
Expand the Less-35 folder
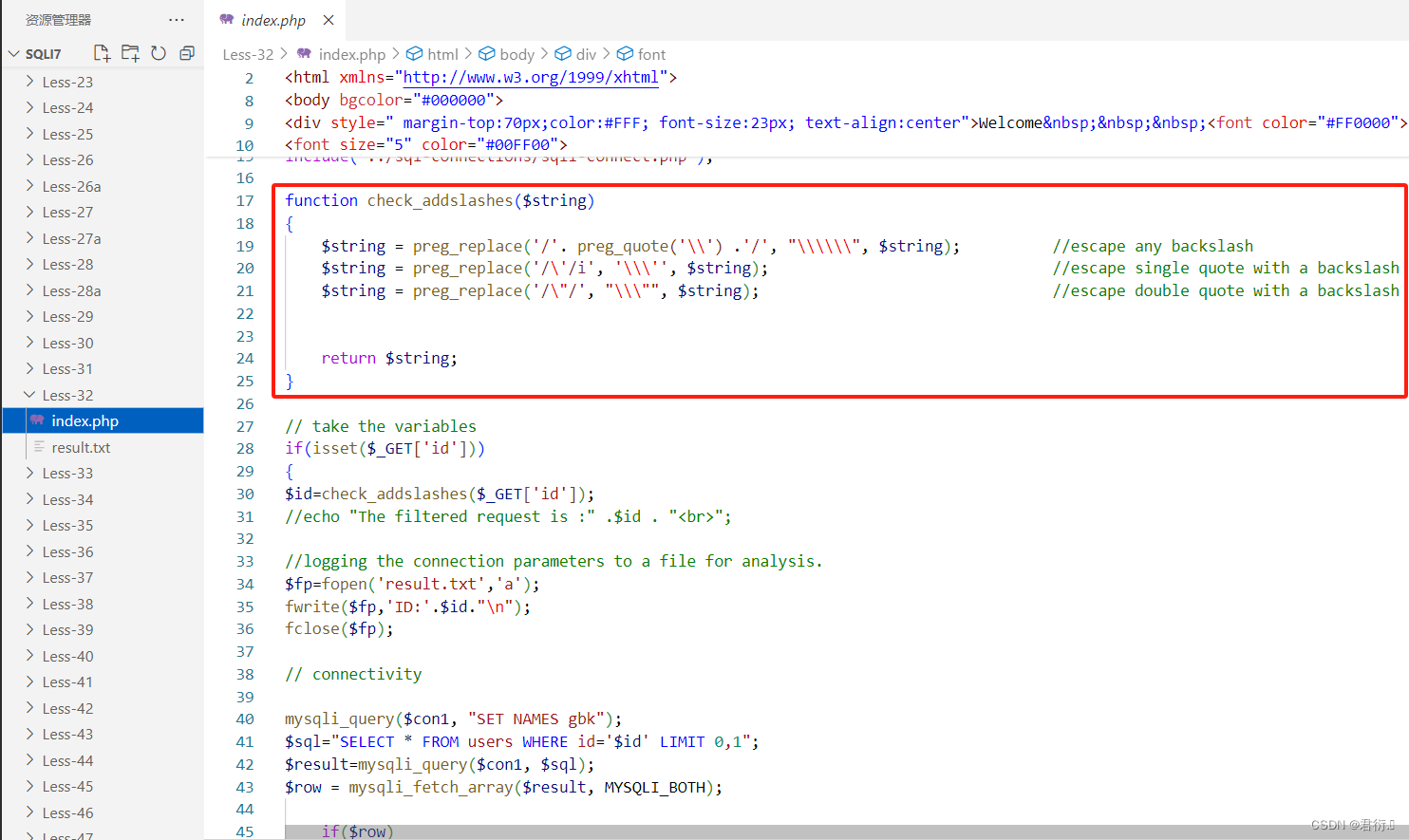click(x=102, y=525)
